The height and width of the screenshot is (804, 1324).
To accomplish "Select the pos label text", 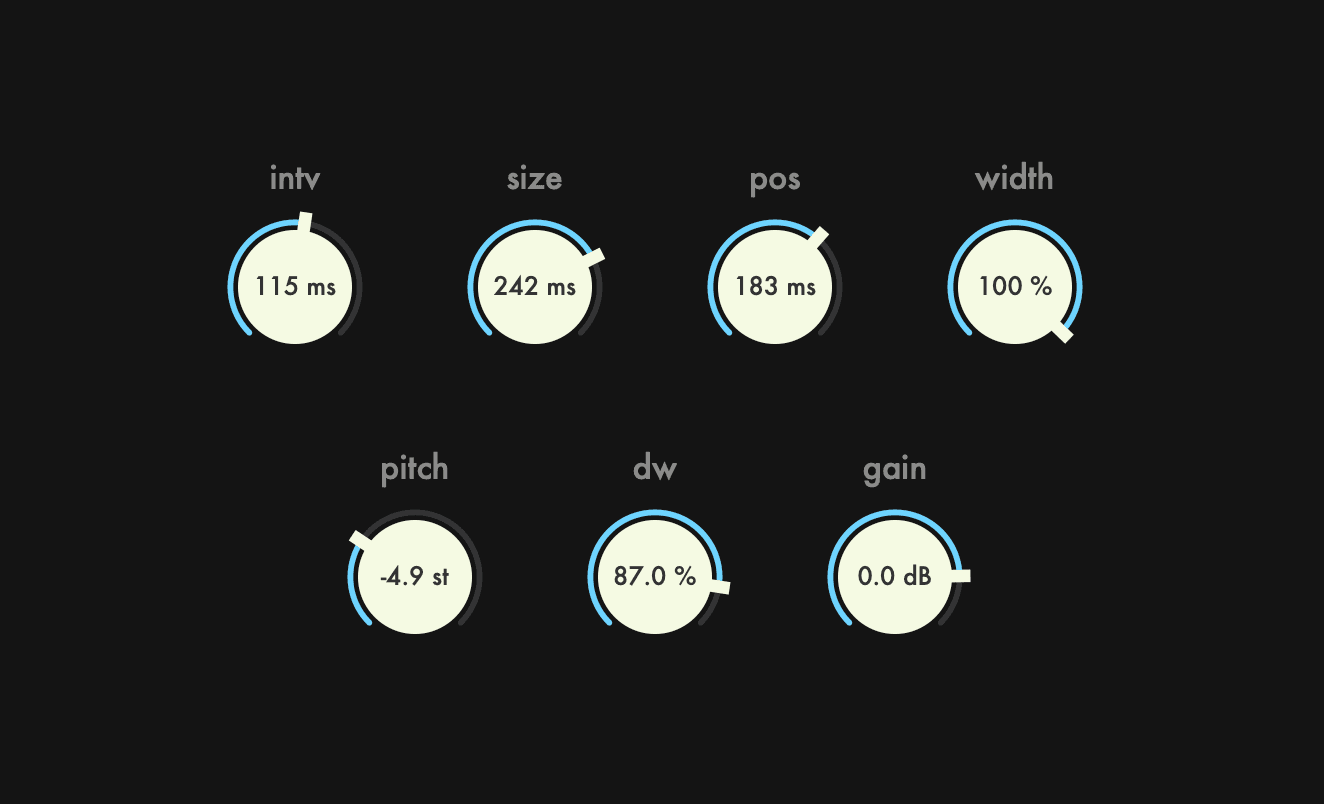I will click(775, 180).
